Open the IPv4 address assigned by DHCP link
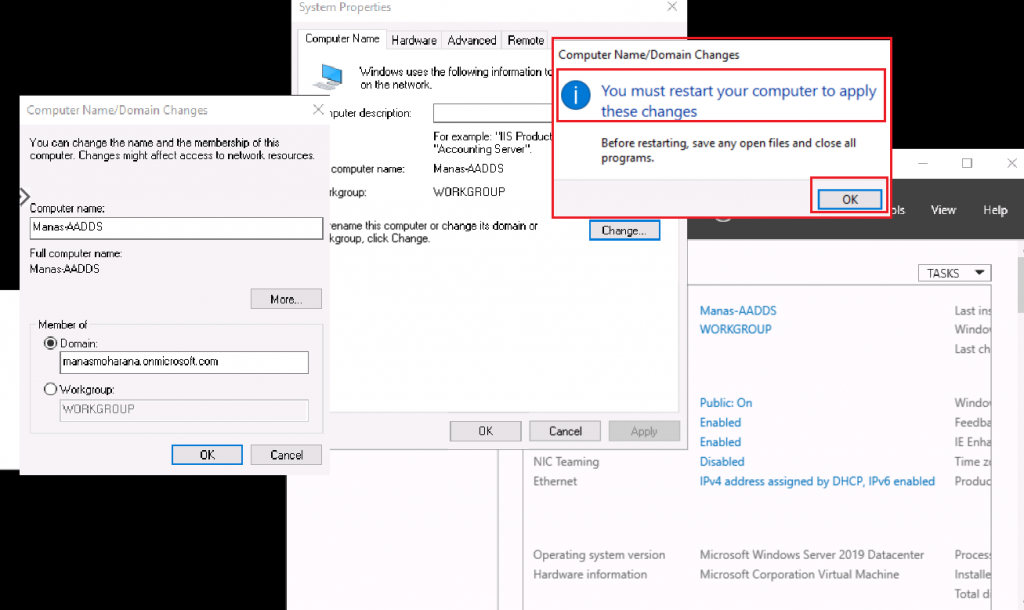Viewport: 1024px width, 610px height. tap(817, 481)
